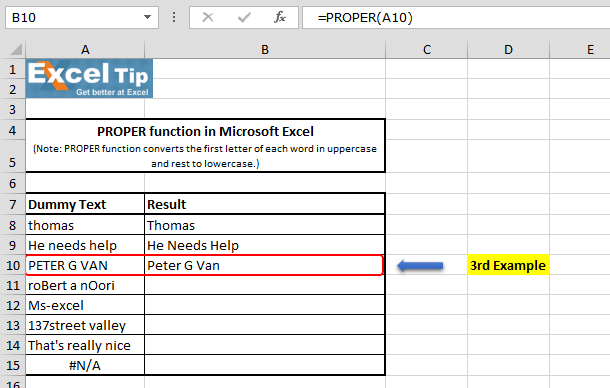
Task: Click the yellow 3rd Example cell
Action: coord(508,265)
